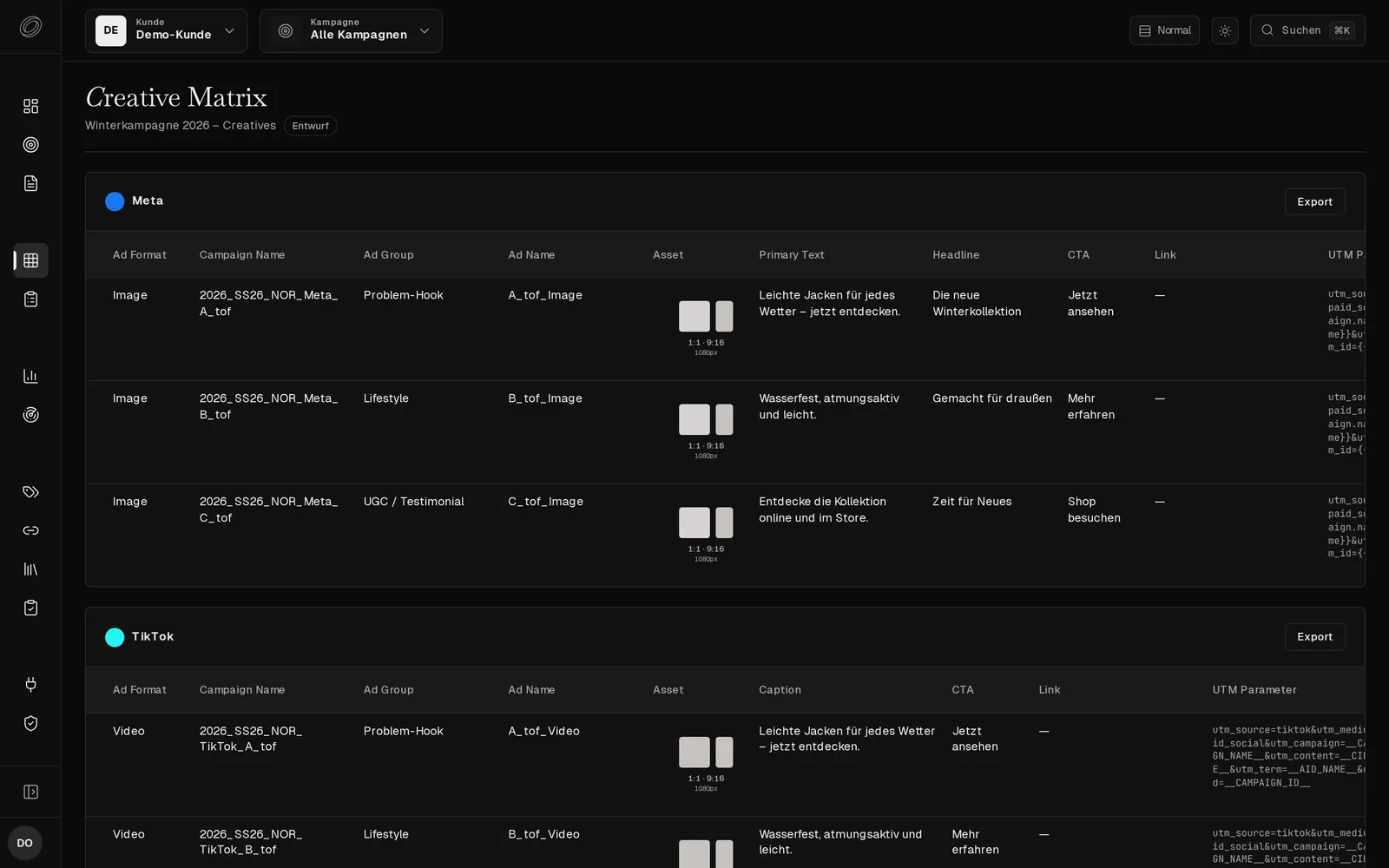Open the radar icon in sidebar

coord(30,415)
